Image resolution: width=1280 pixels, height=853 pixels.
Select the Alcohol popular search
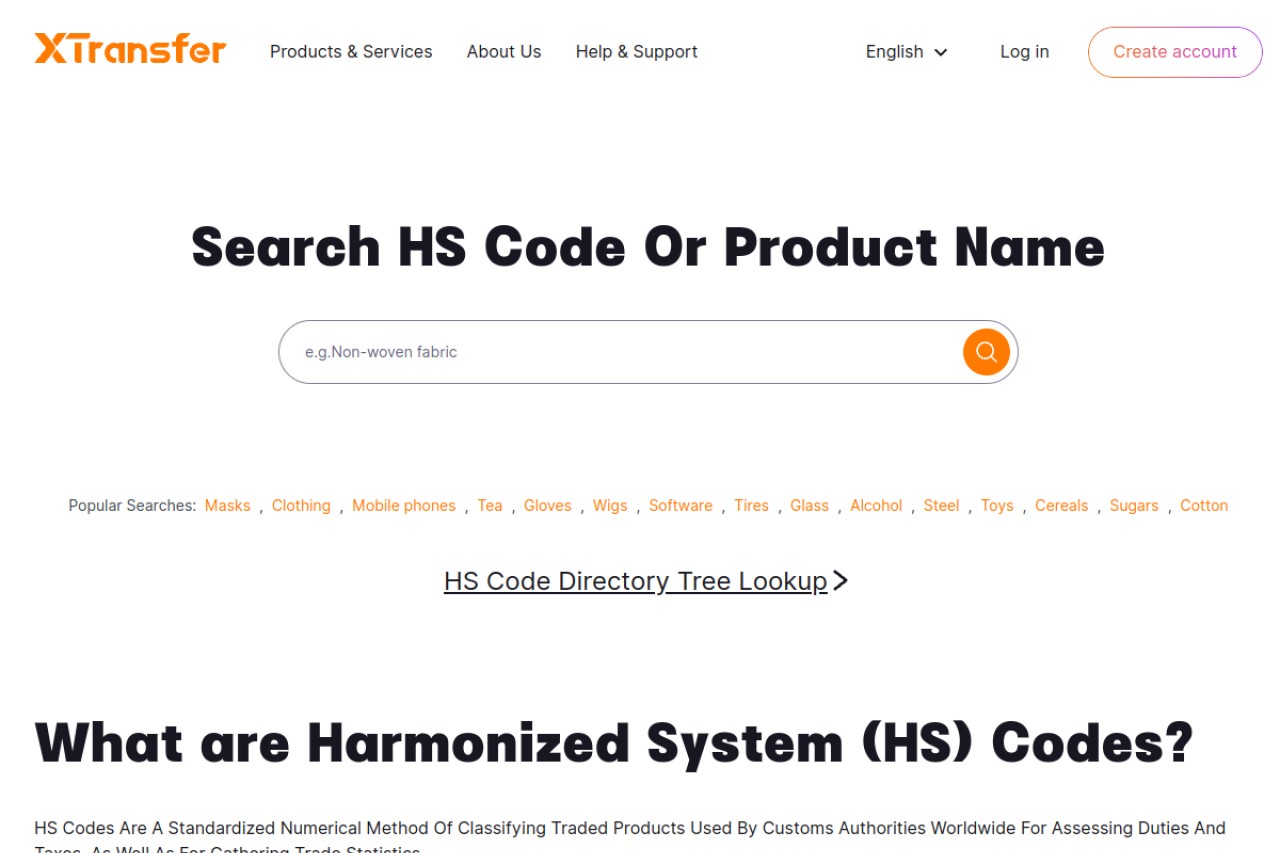(876, 506)
